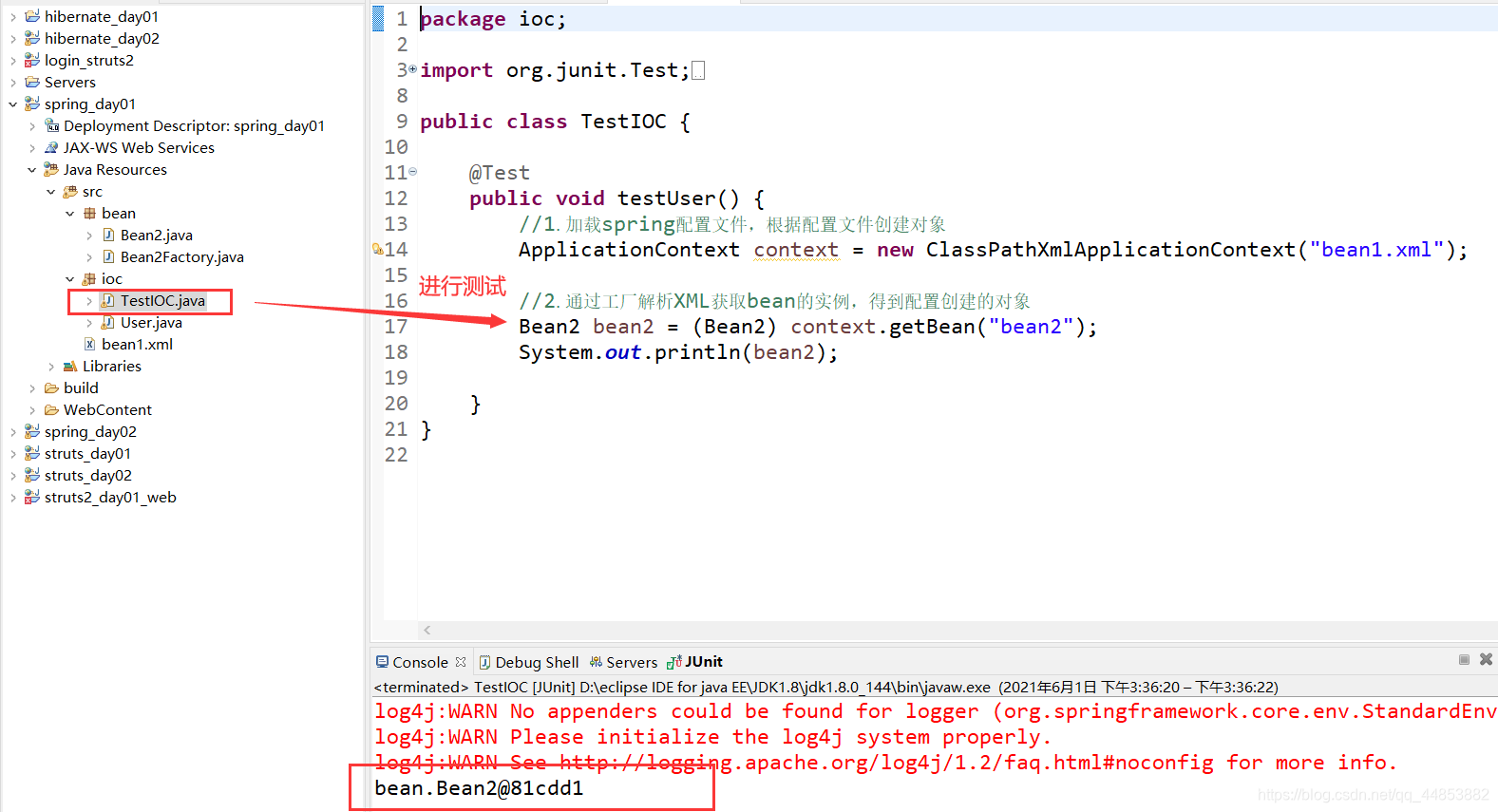Collapse the src folder arrow
Image resolution: width=1498 pixels, height=812 pixels.
click(50, 192)
